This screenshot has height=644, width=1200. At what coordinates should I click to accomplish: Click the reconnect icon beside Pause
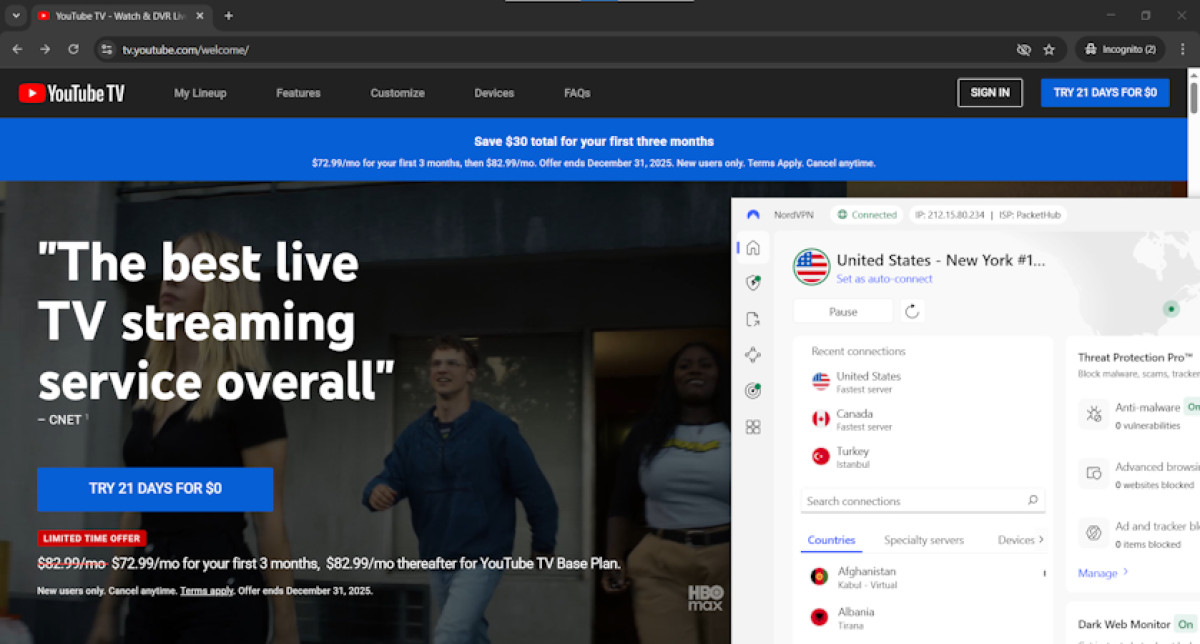click(x=912, y=311)
